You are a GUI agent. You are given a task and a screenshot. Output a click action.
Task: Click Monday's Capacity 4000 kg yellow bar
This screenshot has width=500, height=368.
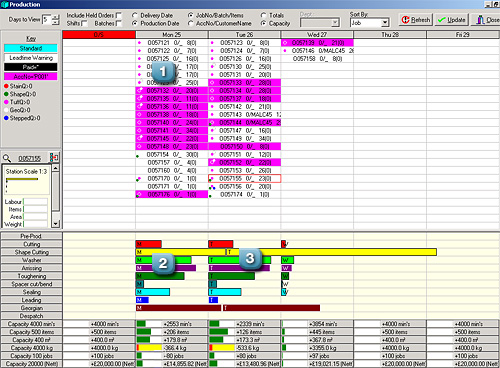(149, 348)
